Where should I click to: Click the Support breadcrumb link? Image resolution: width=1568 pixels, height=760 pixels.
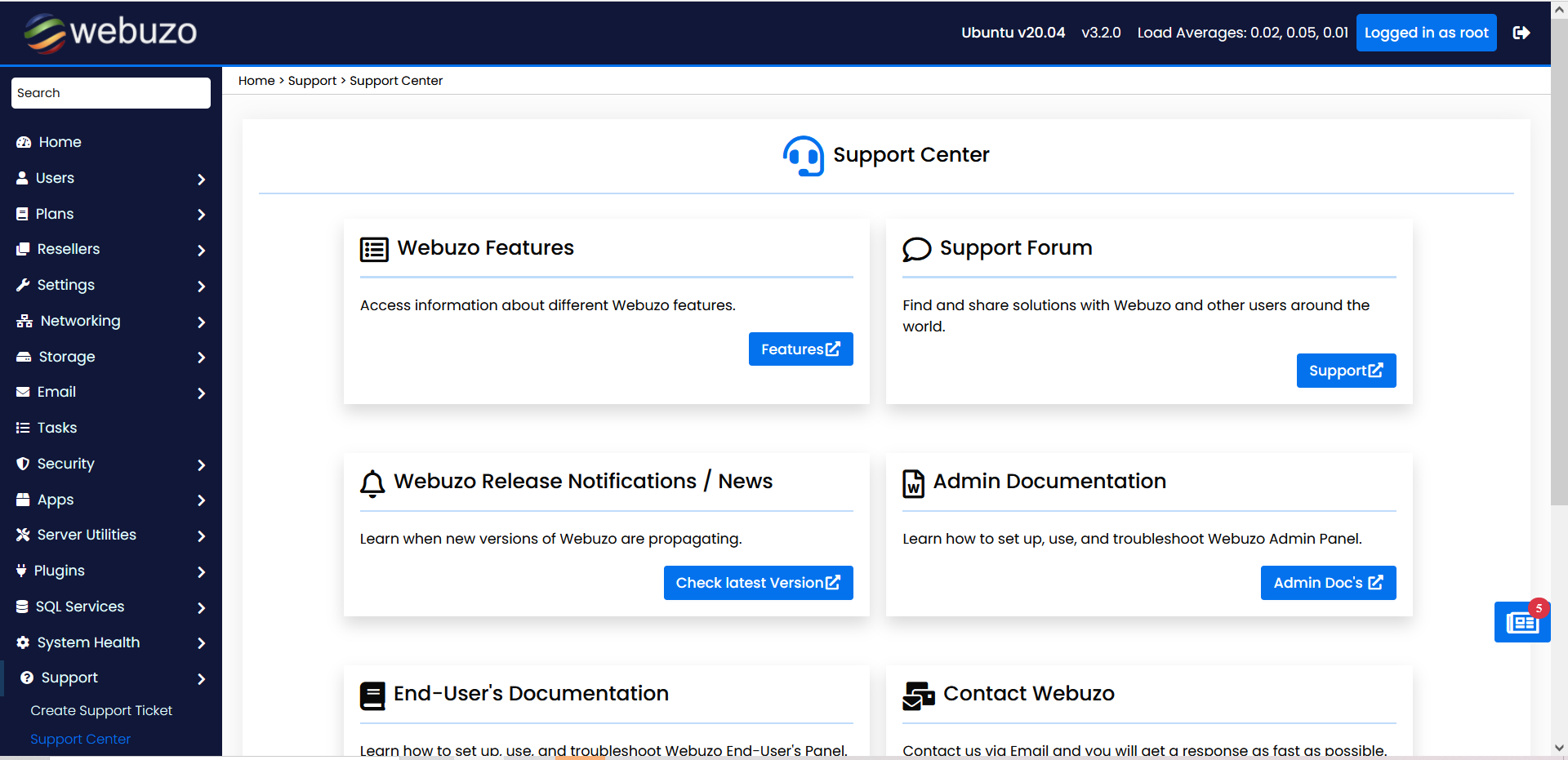click(312, 81)
